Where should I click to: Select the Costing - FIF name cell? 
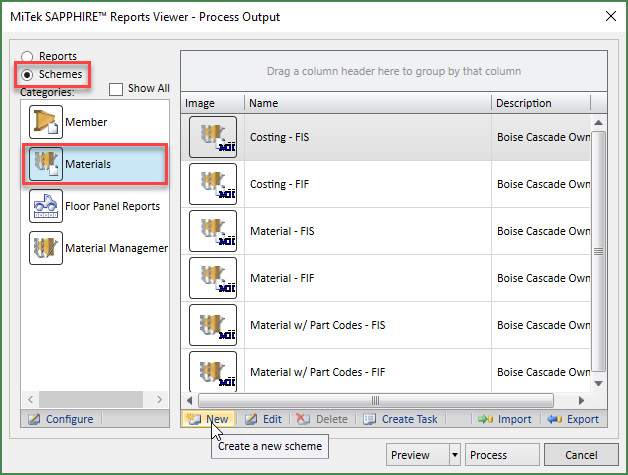(368, 184)
